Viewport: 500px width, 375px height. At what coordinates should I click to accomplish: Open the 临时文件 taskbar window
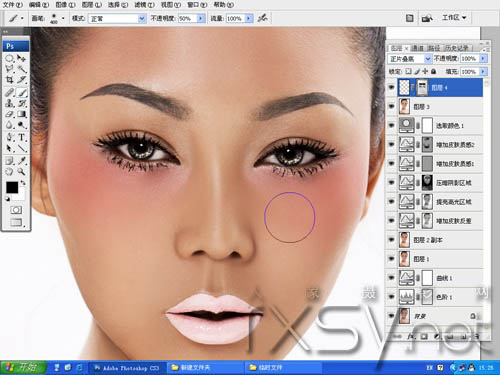tap(283, 368)
